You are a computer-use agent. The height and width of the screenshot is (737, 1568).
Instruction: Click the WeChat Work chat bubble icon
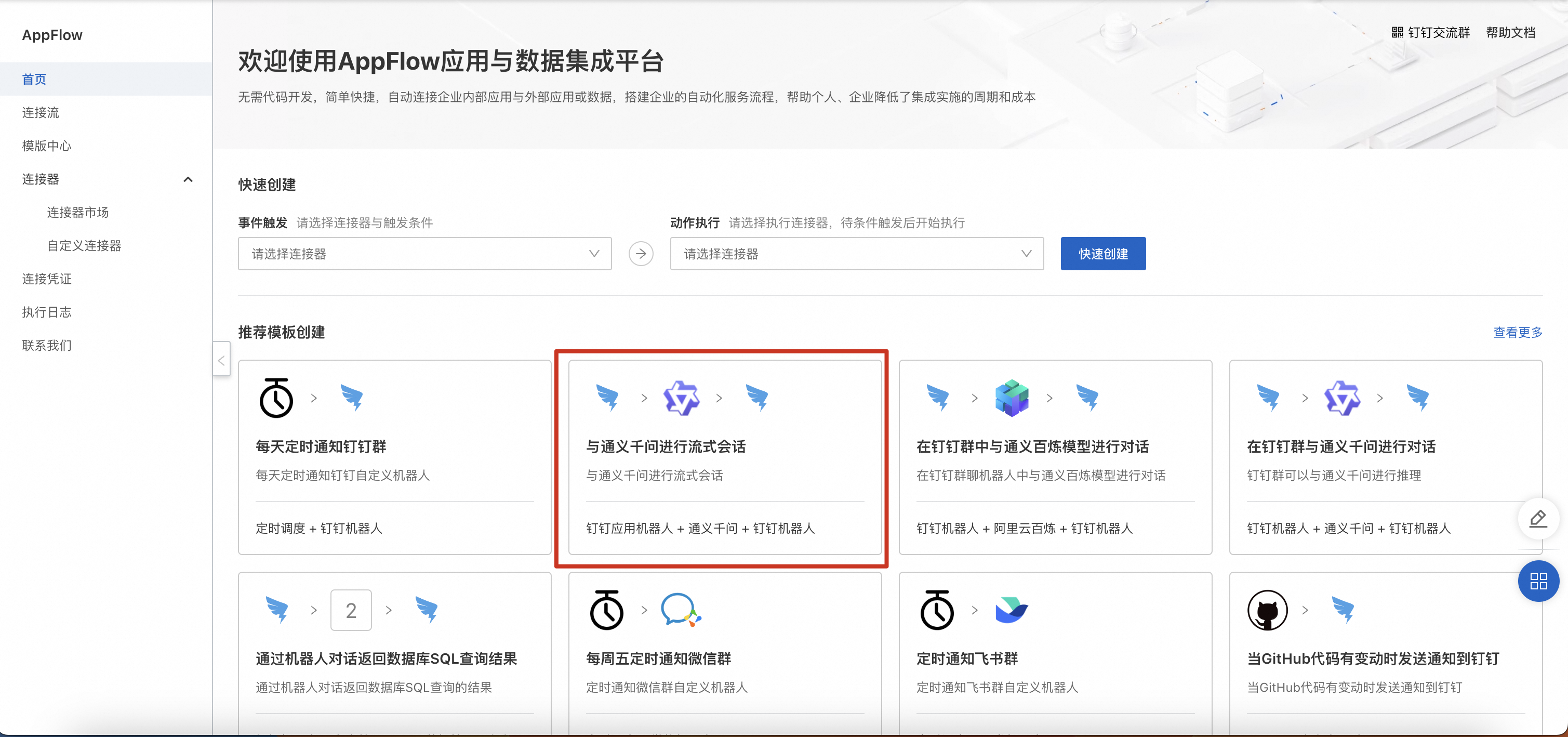[681, 610]
